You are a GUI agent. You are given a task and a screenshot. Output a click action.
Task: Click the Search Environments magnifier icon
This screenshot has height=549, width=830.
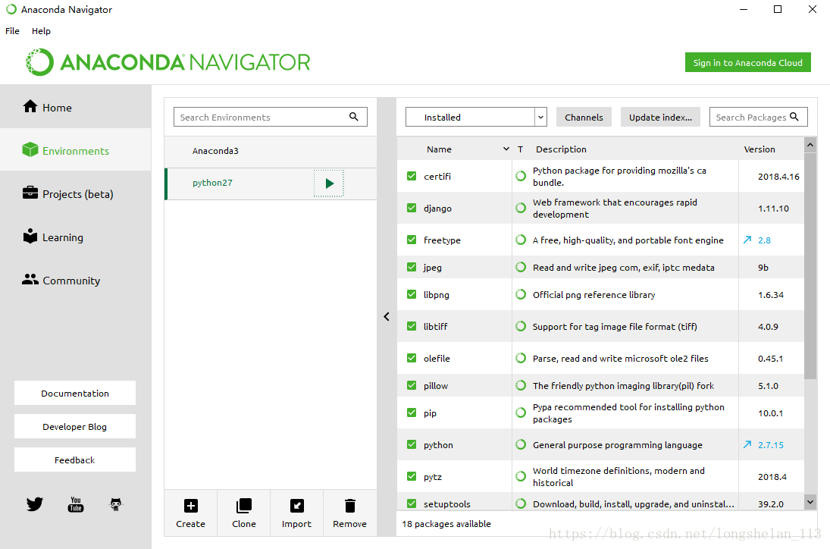(354, 116)
